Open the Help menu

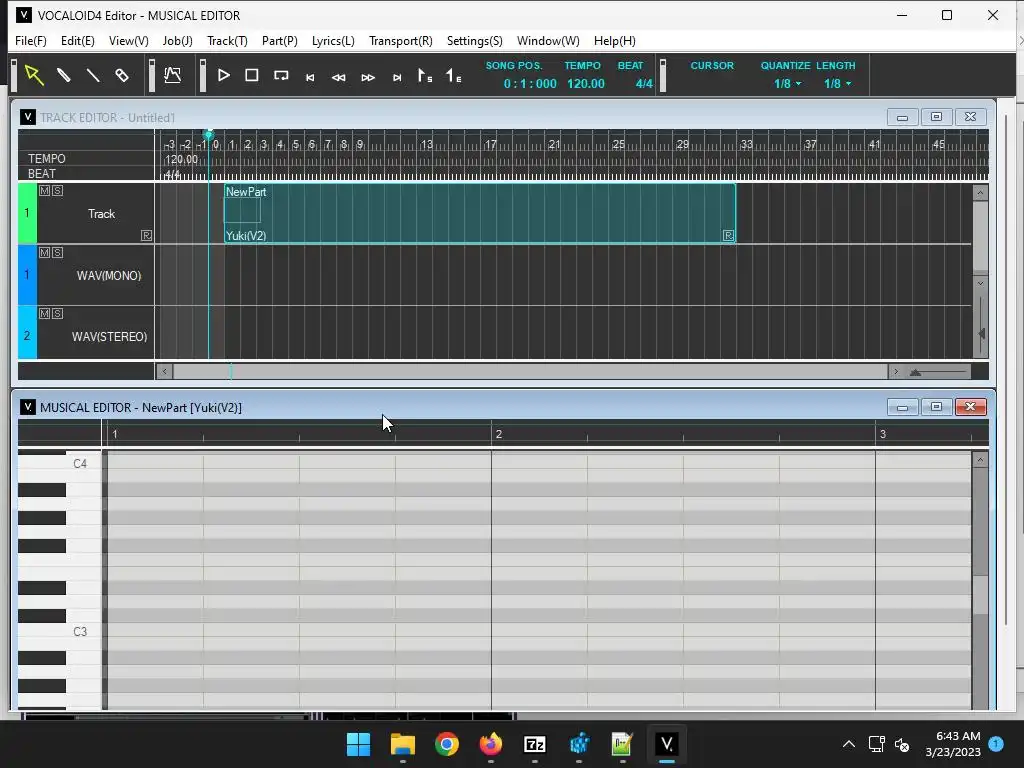click(x=615, y=40)
